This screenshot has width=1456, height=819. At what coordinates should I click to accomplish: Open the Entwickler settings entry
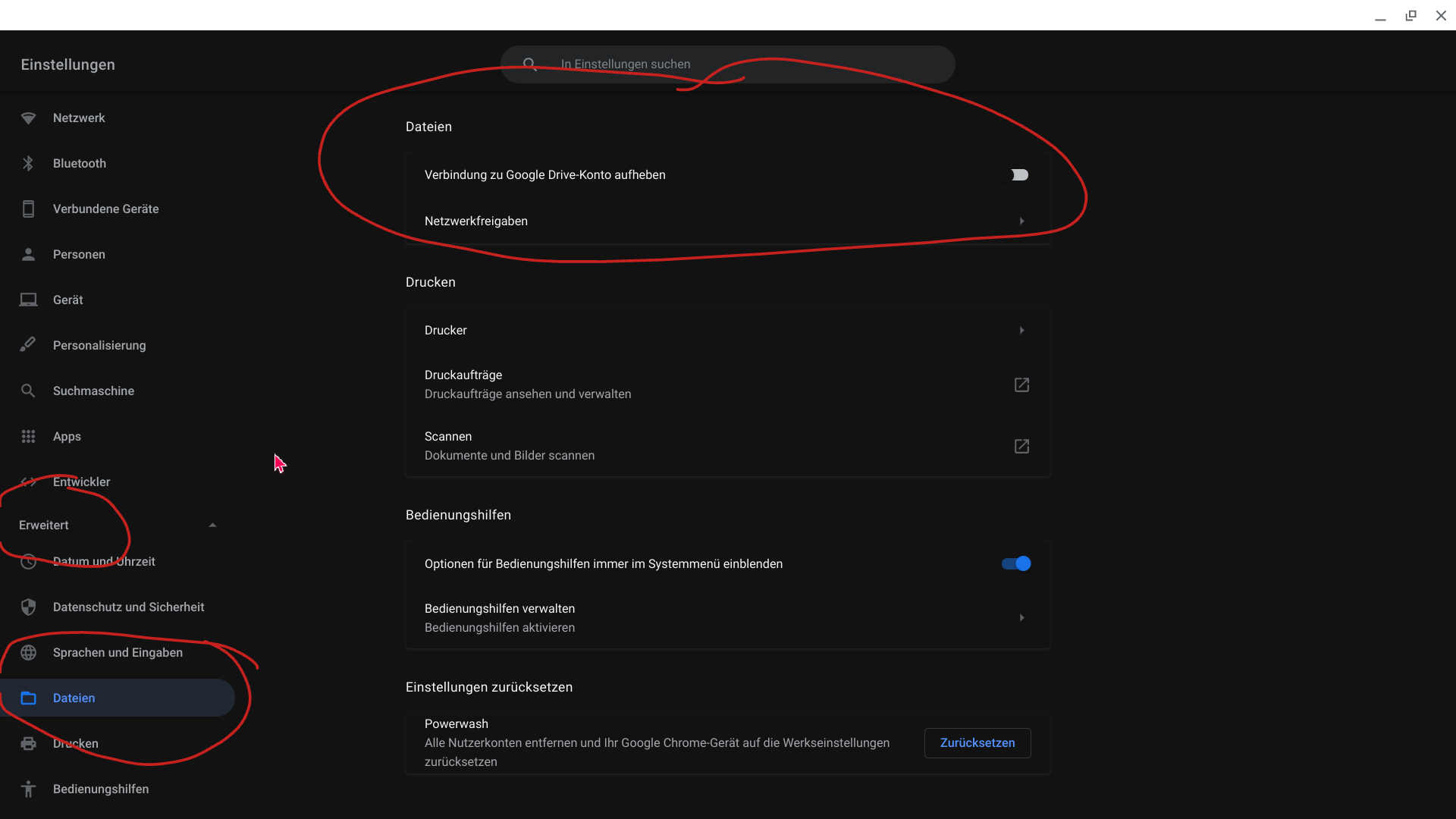(x=118, y=482)
